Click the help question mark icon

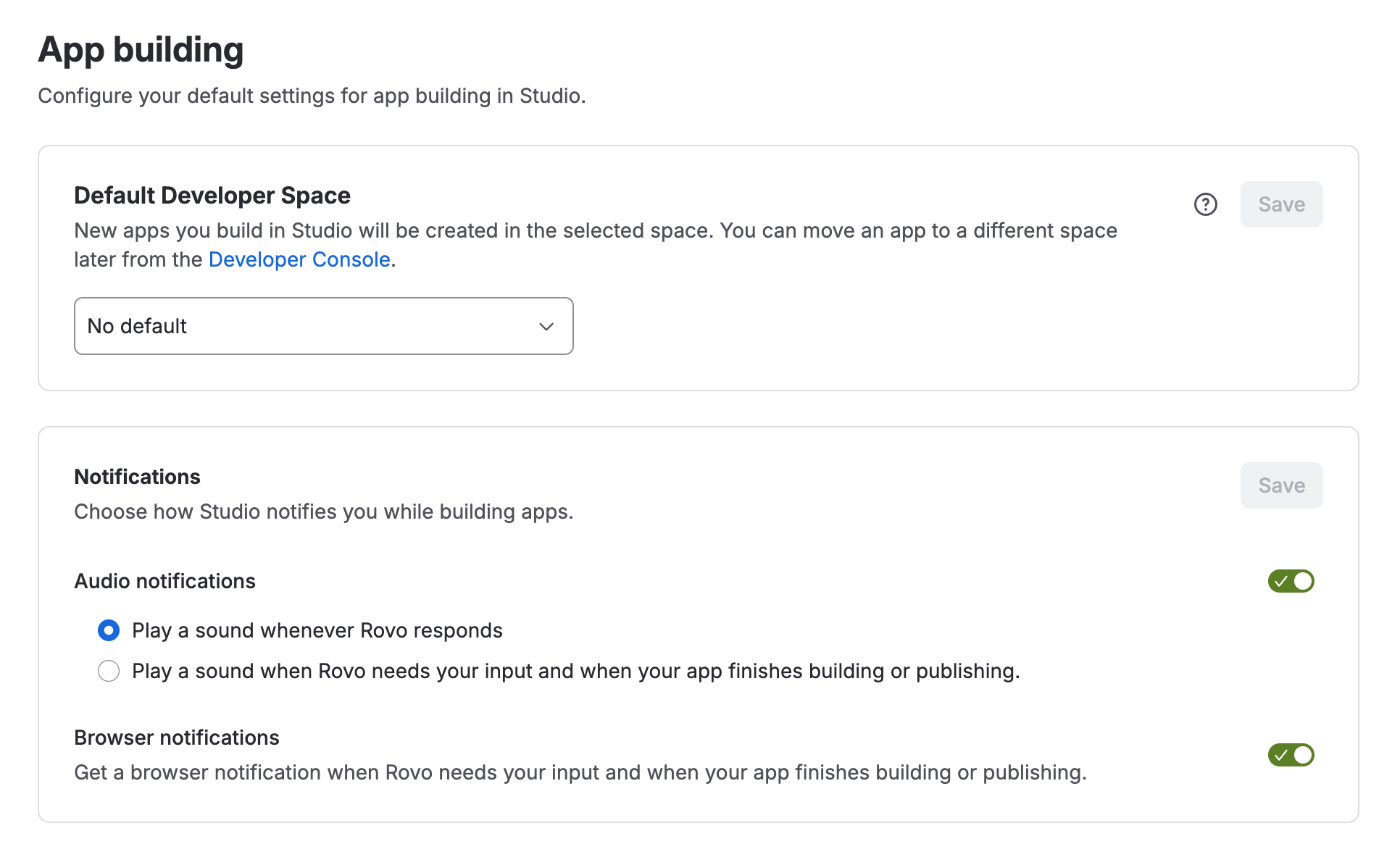tap(1205, 204)
